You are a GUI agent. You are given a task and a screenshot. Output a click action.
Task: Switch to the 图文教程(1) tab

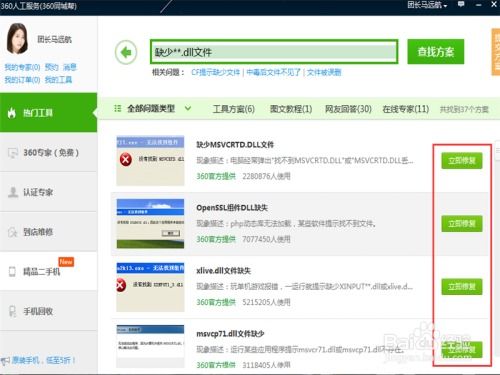(291, 109)
